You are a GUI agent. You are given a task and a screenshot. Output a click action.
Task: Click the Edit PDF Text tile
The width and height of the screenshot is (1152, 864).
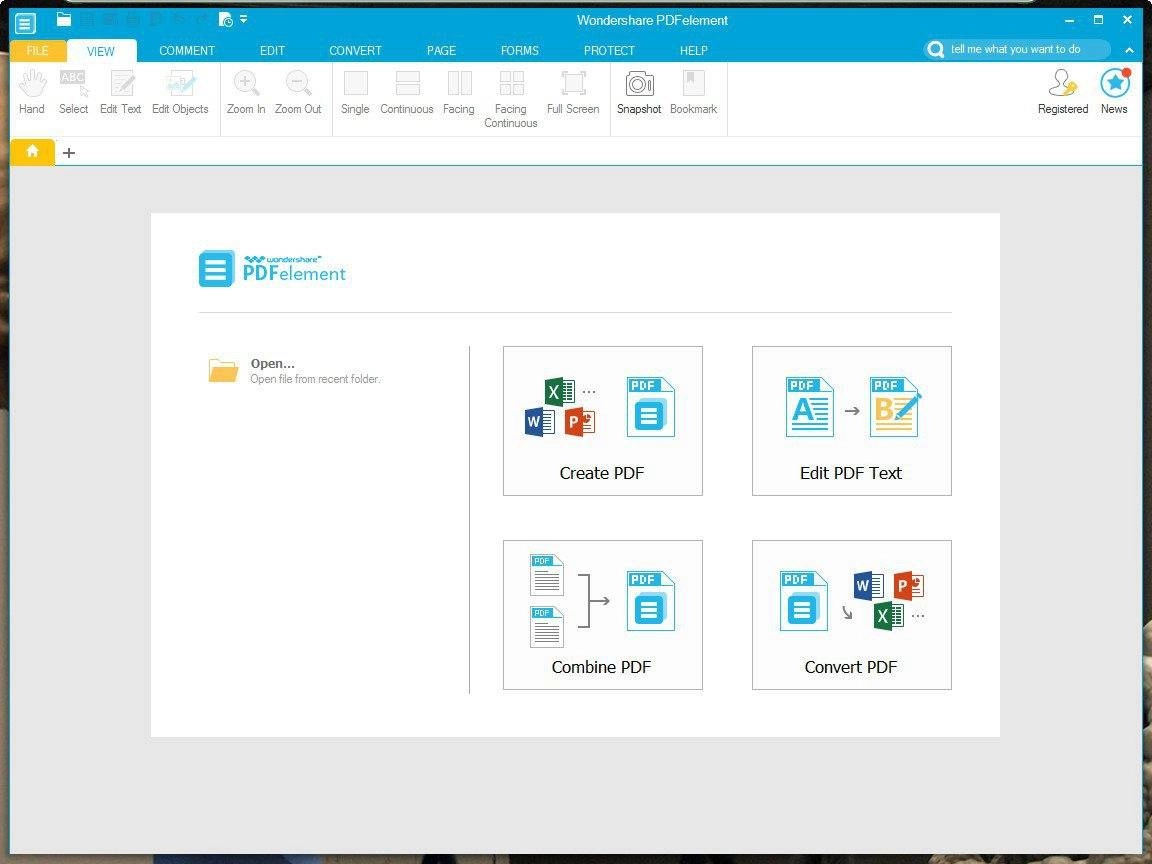852,421
